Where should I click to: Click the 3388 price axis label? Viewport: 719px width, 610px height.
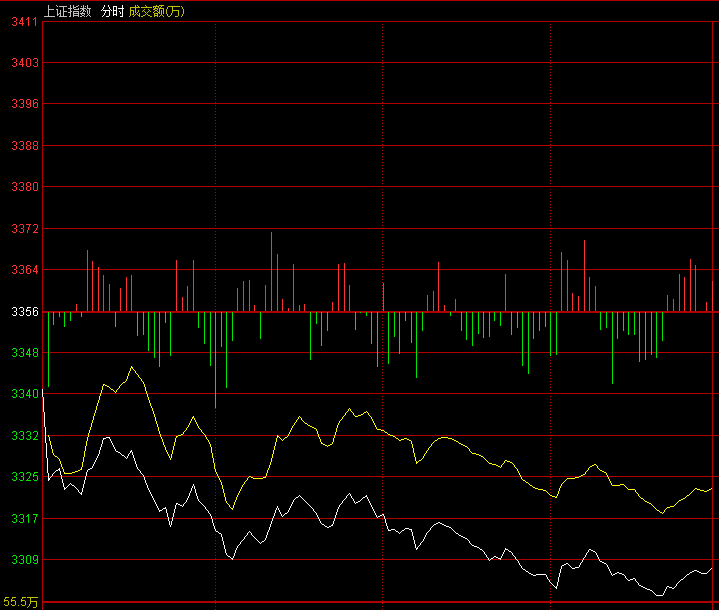(x=25, y=145)
